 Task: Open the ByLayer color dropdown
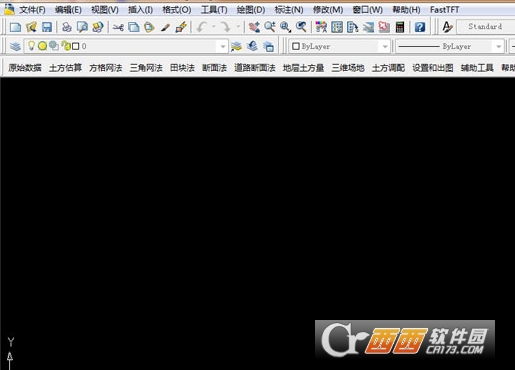click(x=385, y=46)
